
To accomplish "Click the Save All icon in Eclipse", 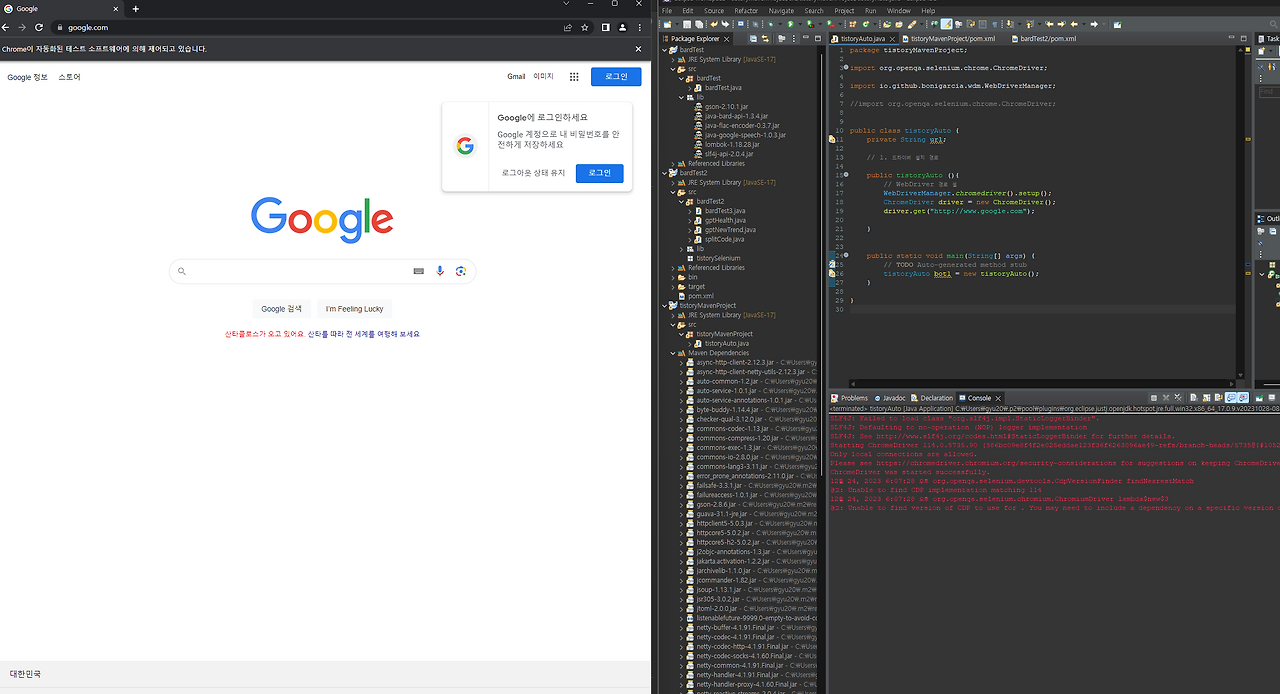I will [x=699, y=25].
